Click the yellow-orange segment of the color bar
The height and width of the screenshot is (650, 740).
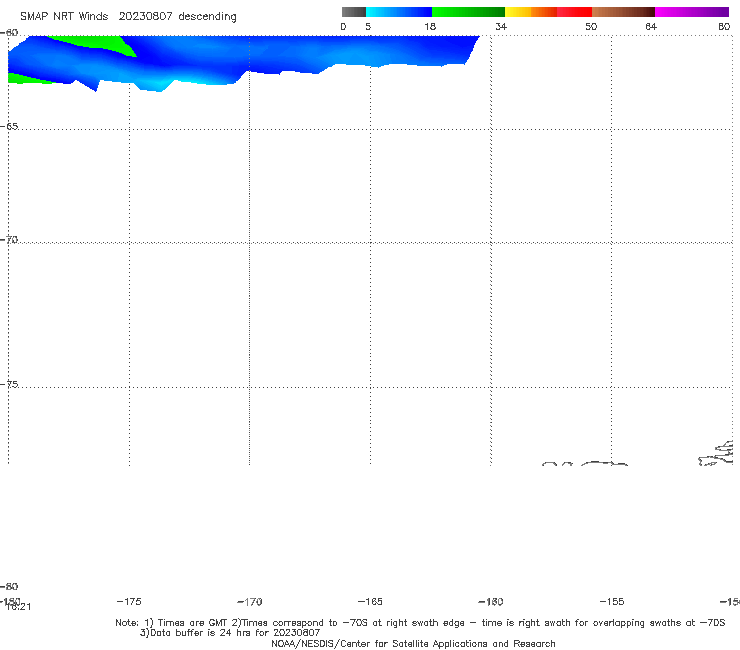point(531,12)
